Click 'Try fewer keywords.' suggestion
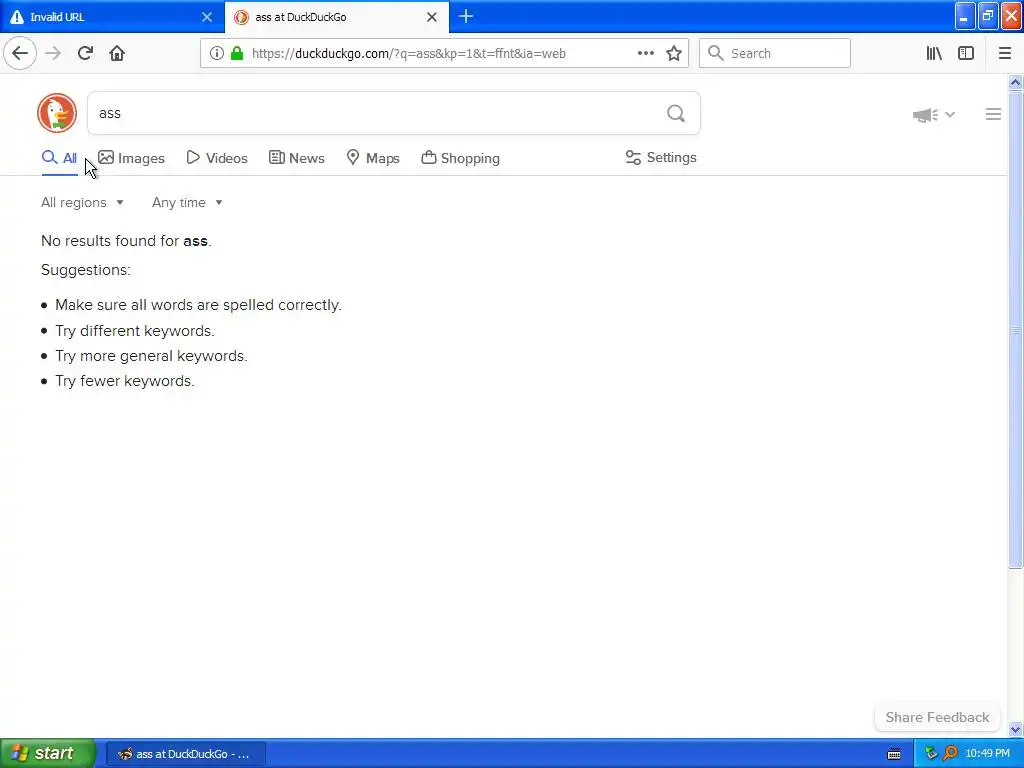This screenshot has width=1024, height=768. (125, 381)
